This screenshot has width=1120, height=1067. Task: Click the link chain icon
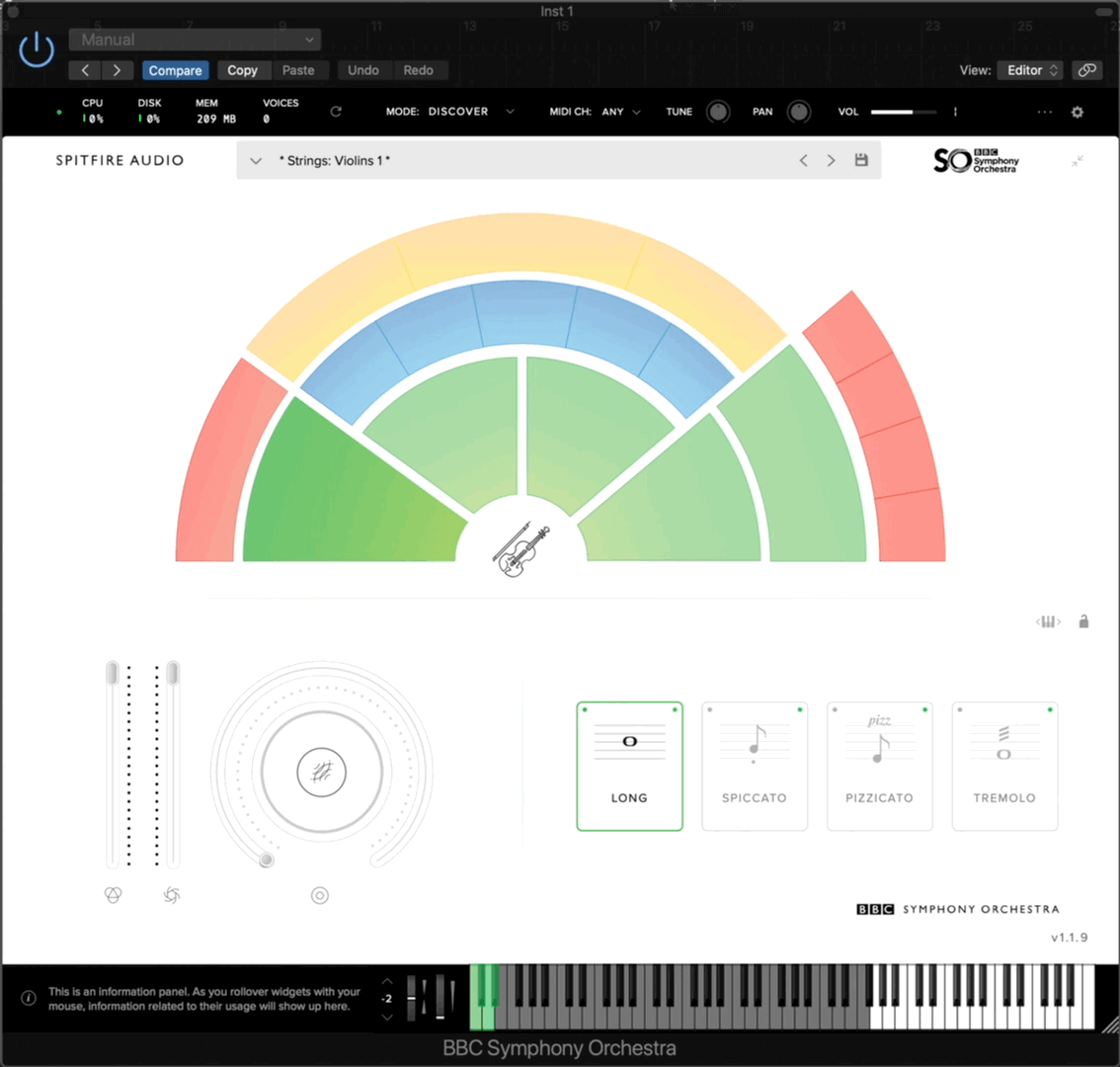1087,70
